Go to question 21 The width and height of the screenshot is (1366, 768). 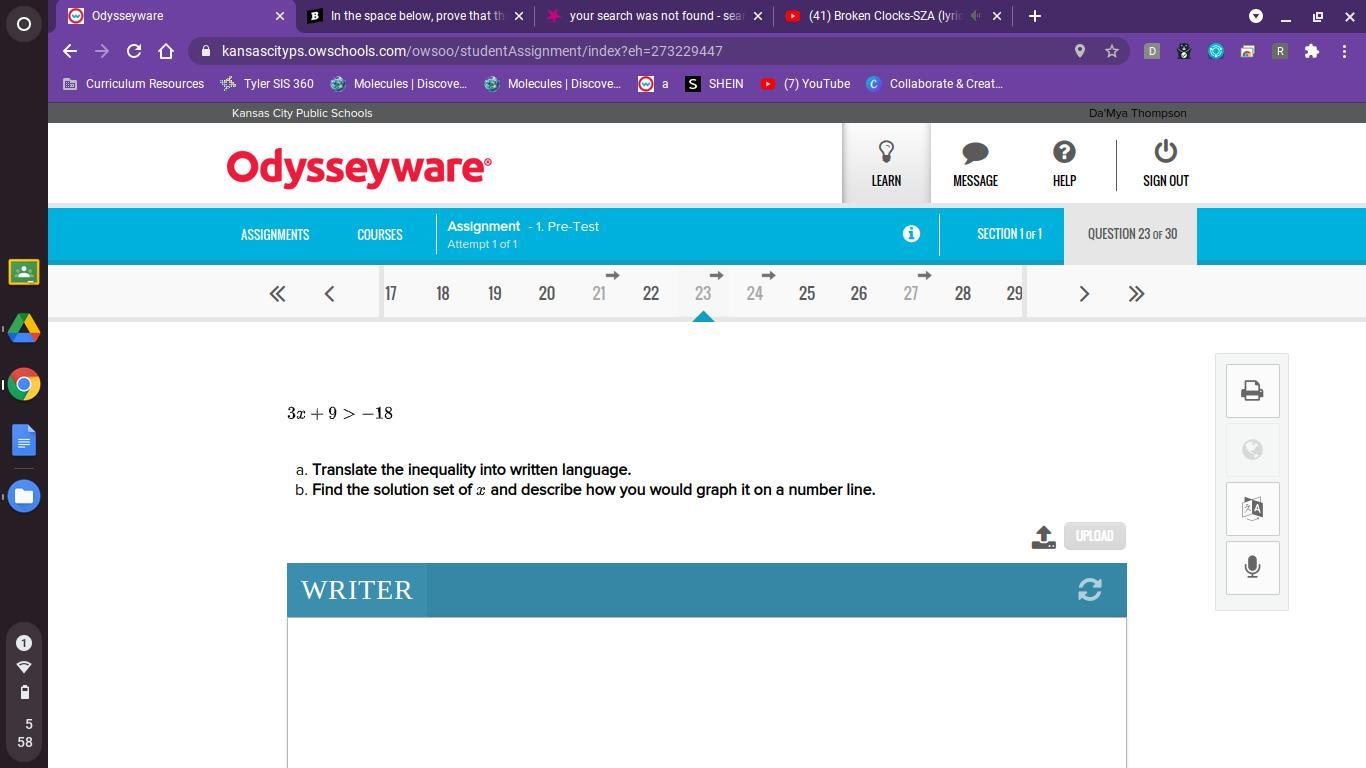pos(599,294)
